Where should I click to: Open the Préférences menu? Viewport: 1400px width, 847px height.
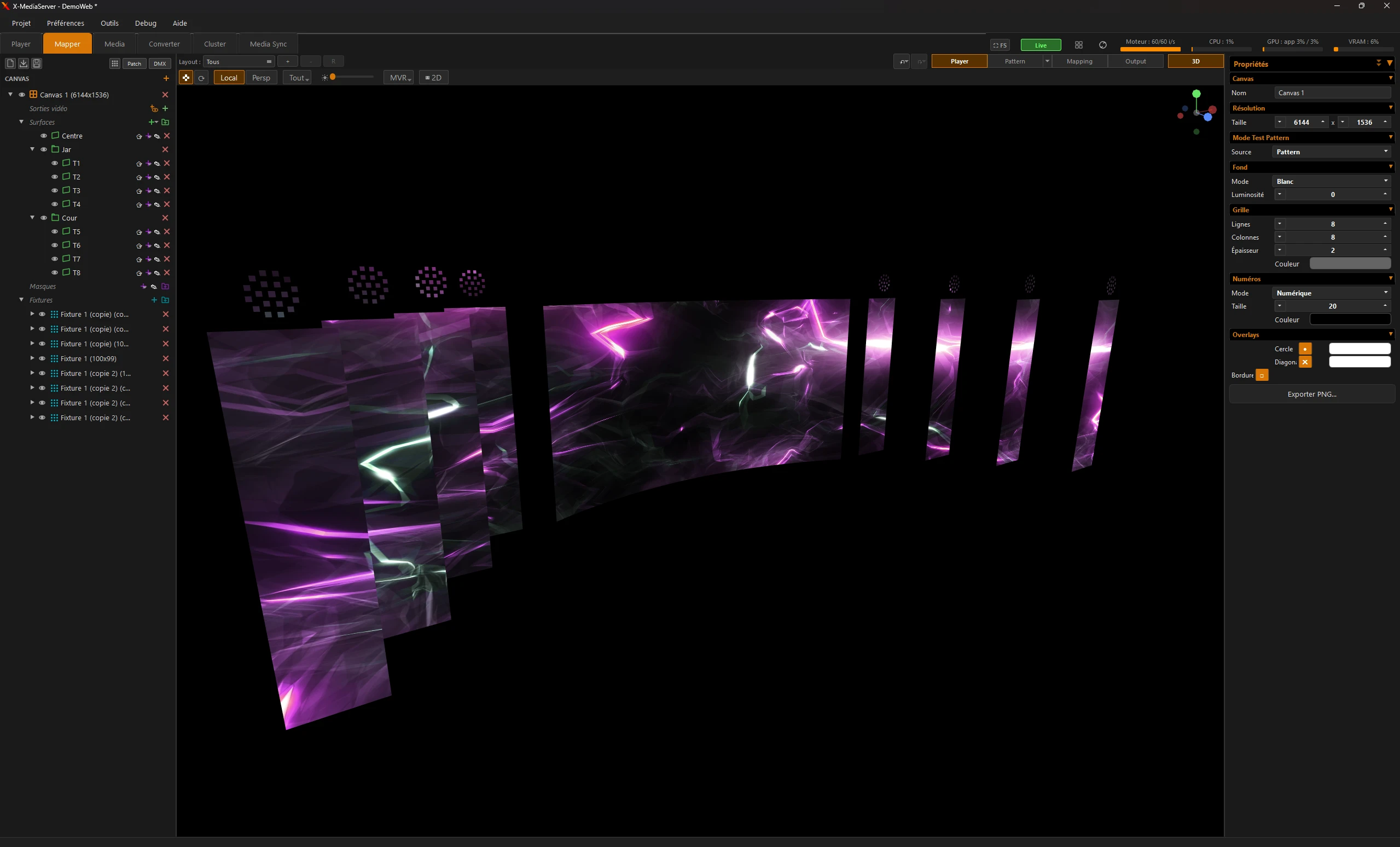65,24
